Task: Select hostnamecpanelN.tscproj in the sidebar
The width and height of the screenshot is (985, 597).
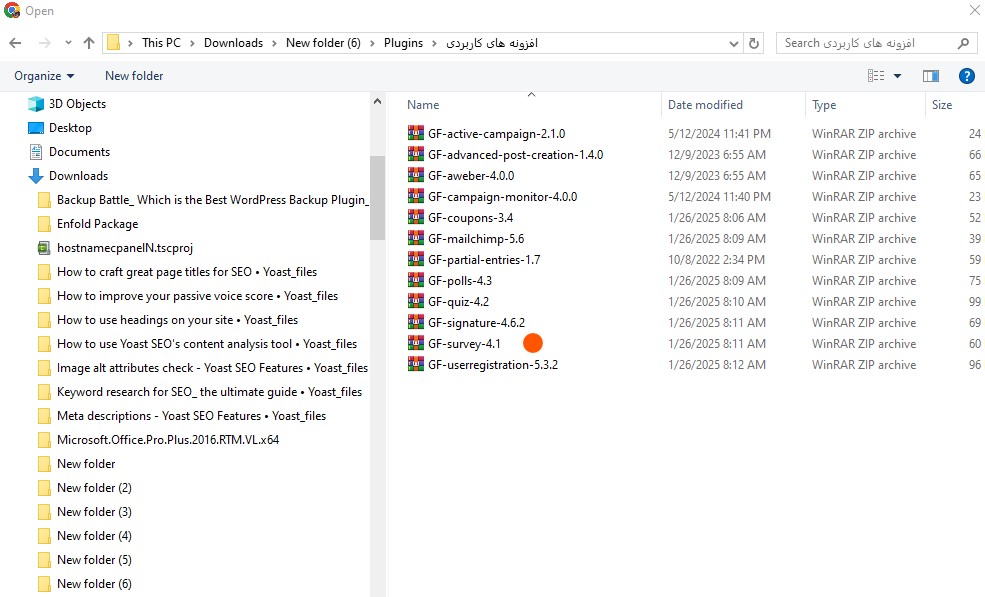Action: pos(124,248)
